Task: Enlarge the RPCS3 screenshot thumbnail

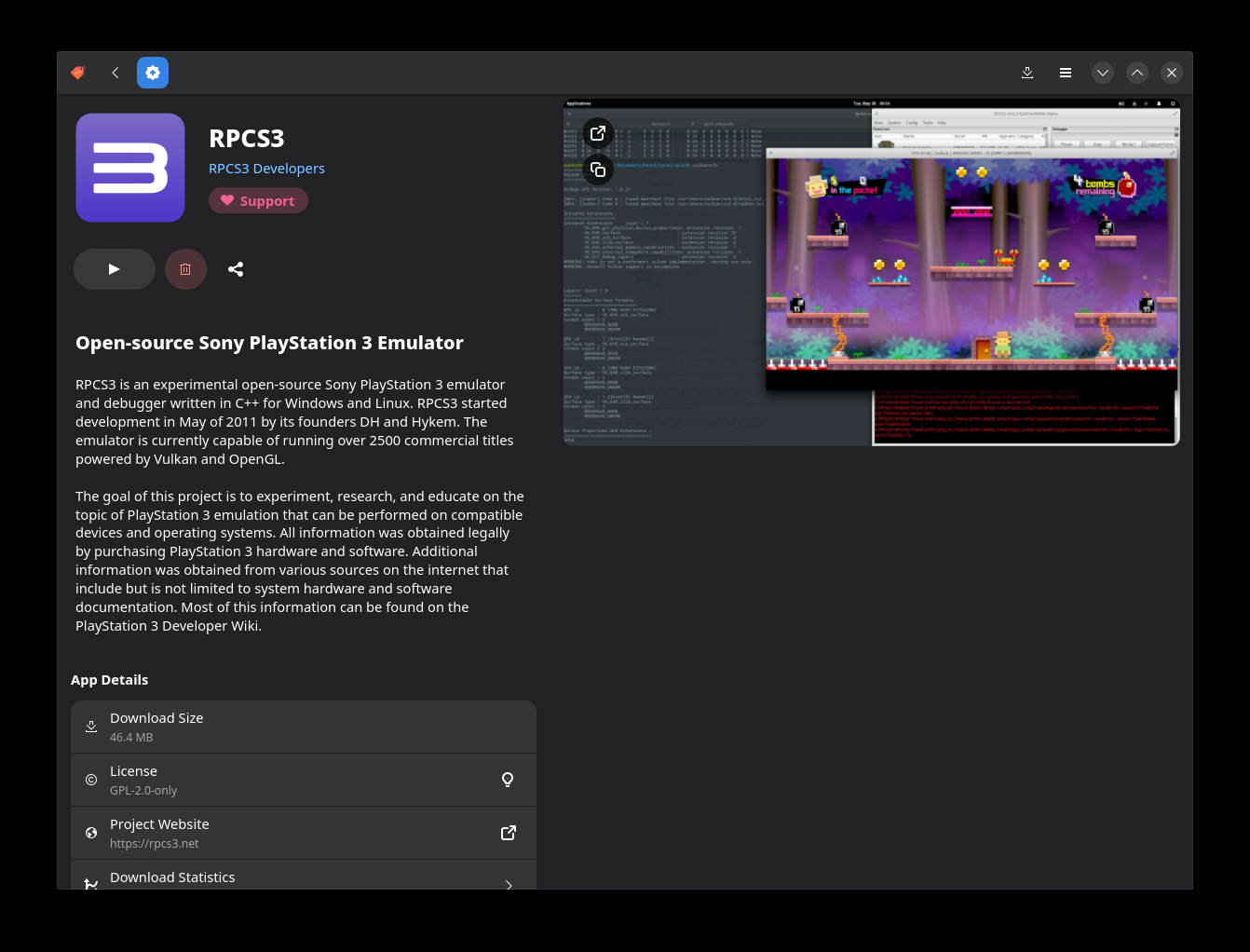Action: pos(872,272)
